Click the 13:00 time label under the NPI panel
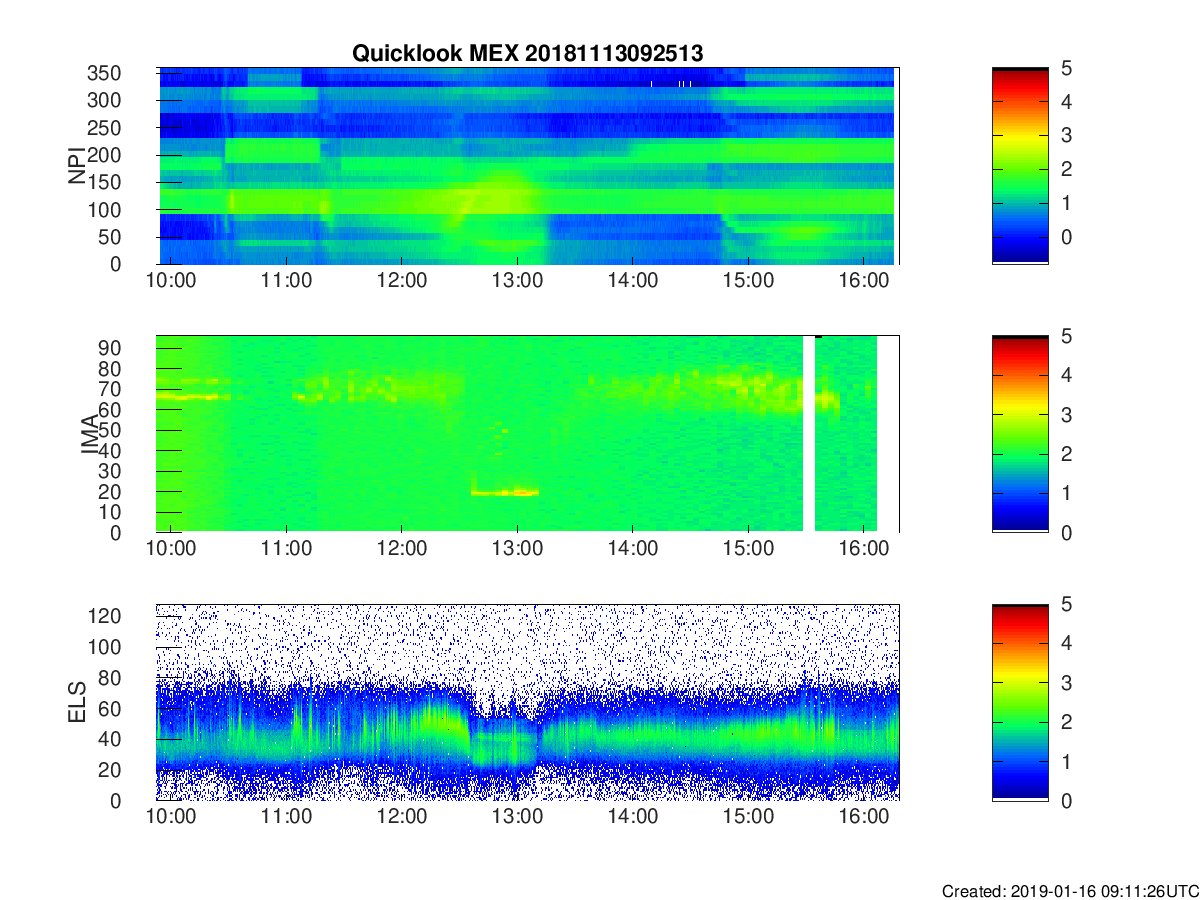This screenshot has width=1200, height=900. point(517,281)
